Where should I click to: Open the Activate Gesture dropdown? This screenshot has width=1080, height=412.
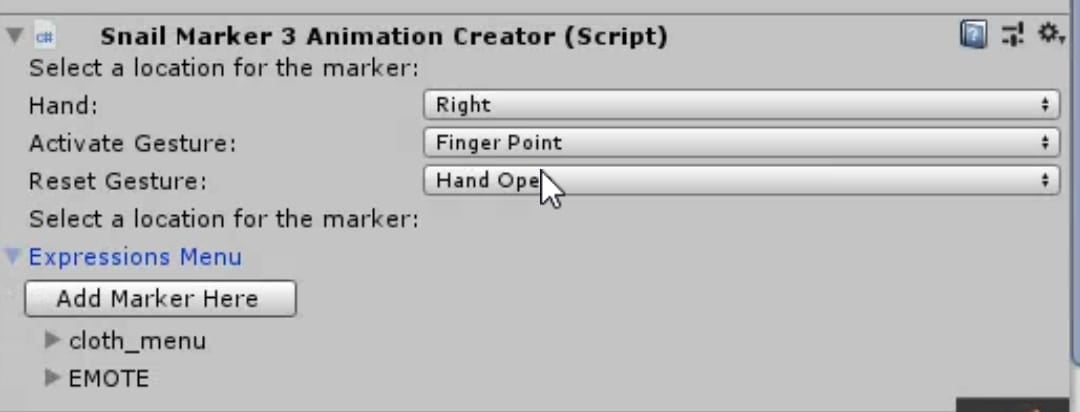click(x=741, y=143)
